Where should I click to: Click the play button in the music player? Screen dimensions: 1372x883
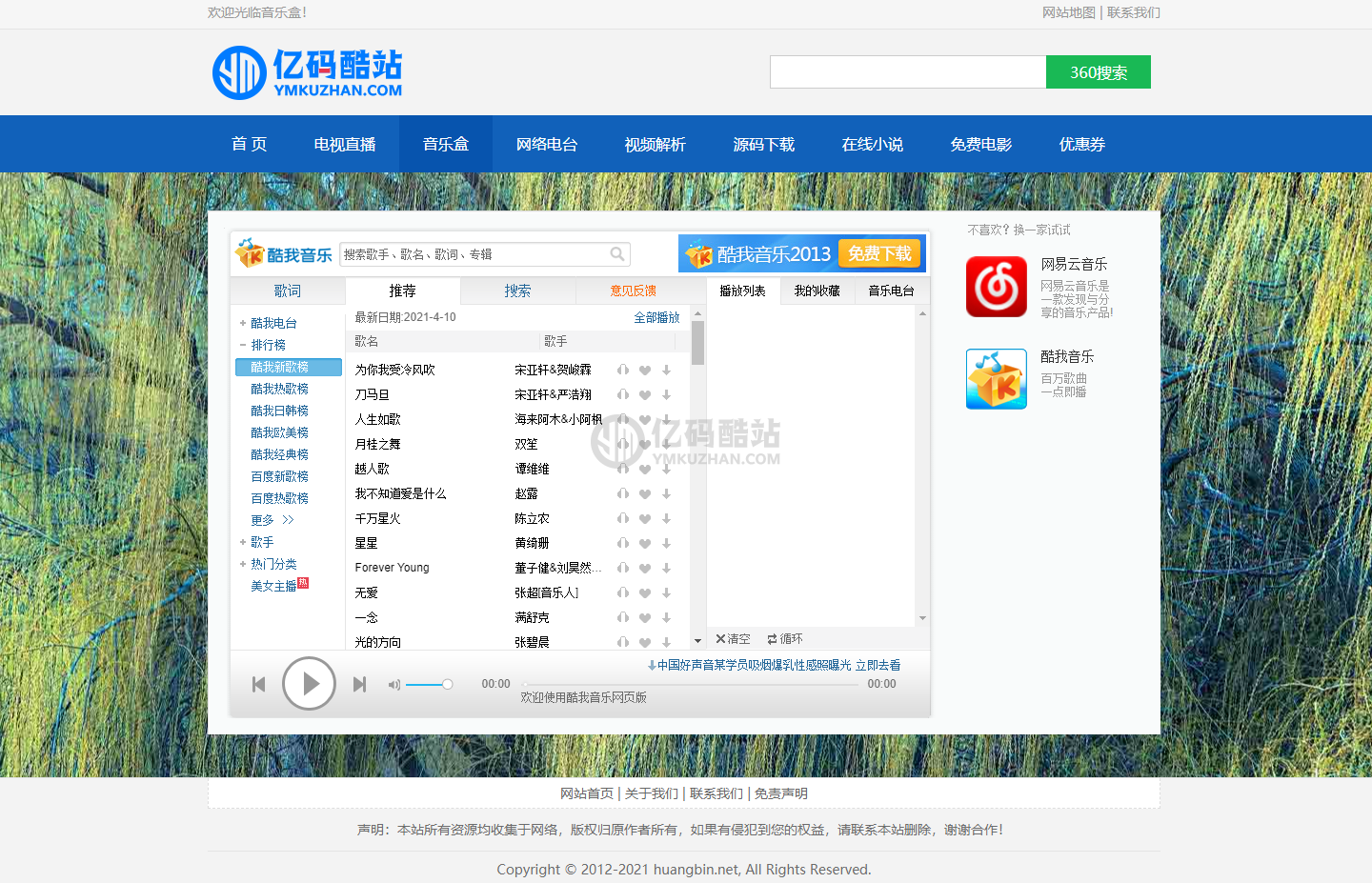[x=309, y=683]
